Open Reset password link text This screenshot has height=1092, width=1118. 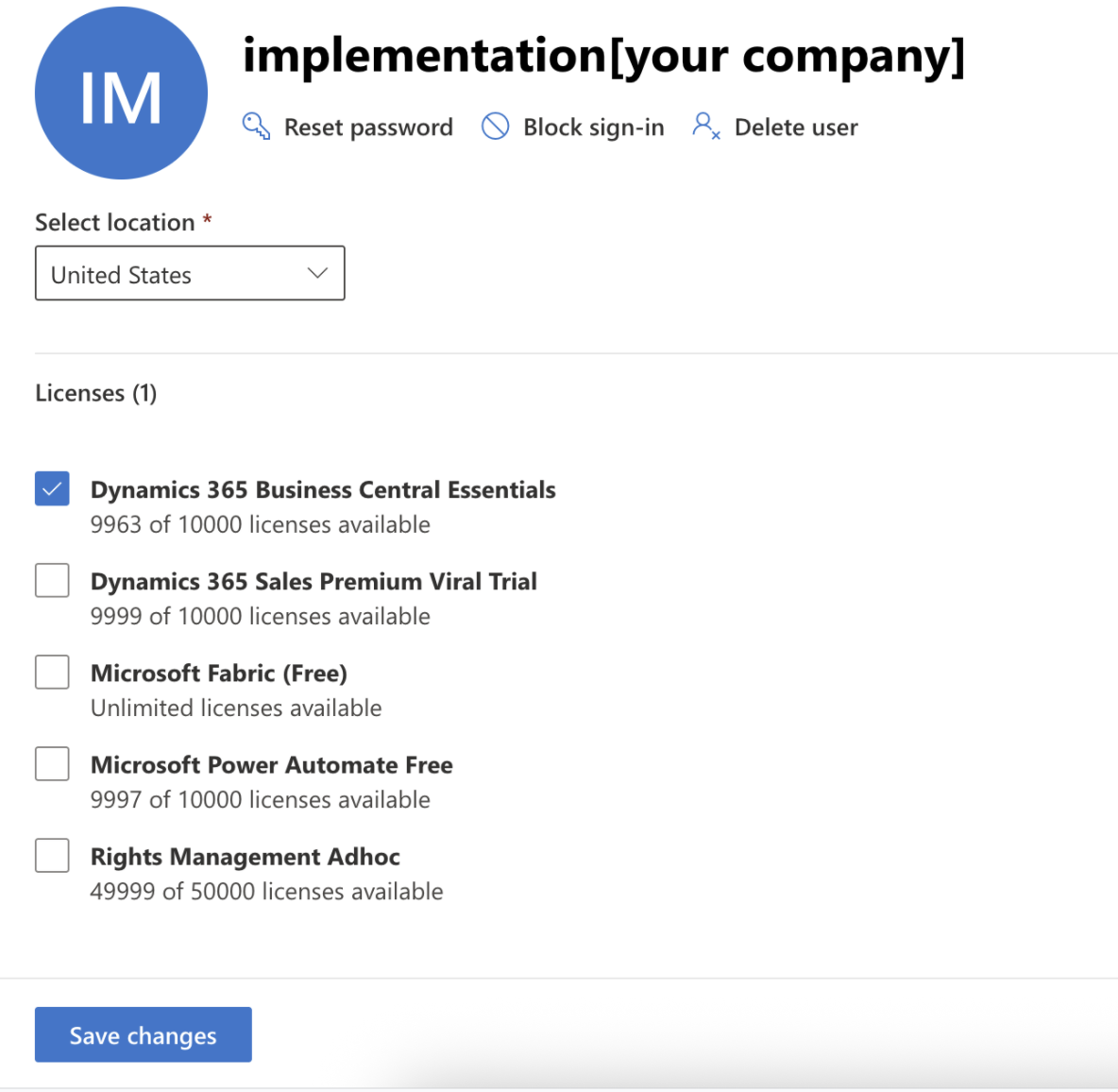pos(368,127)
